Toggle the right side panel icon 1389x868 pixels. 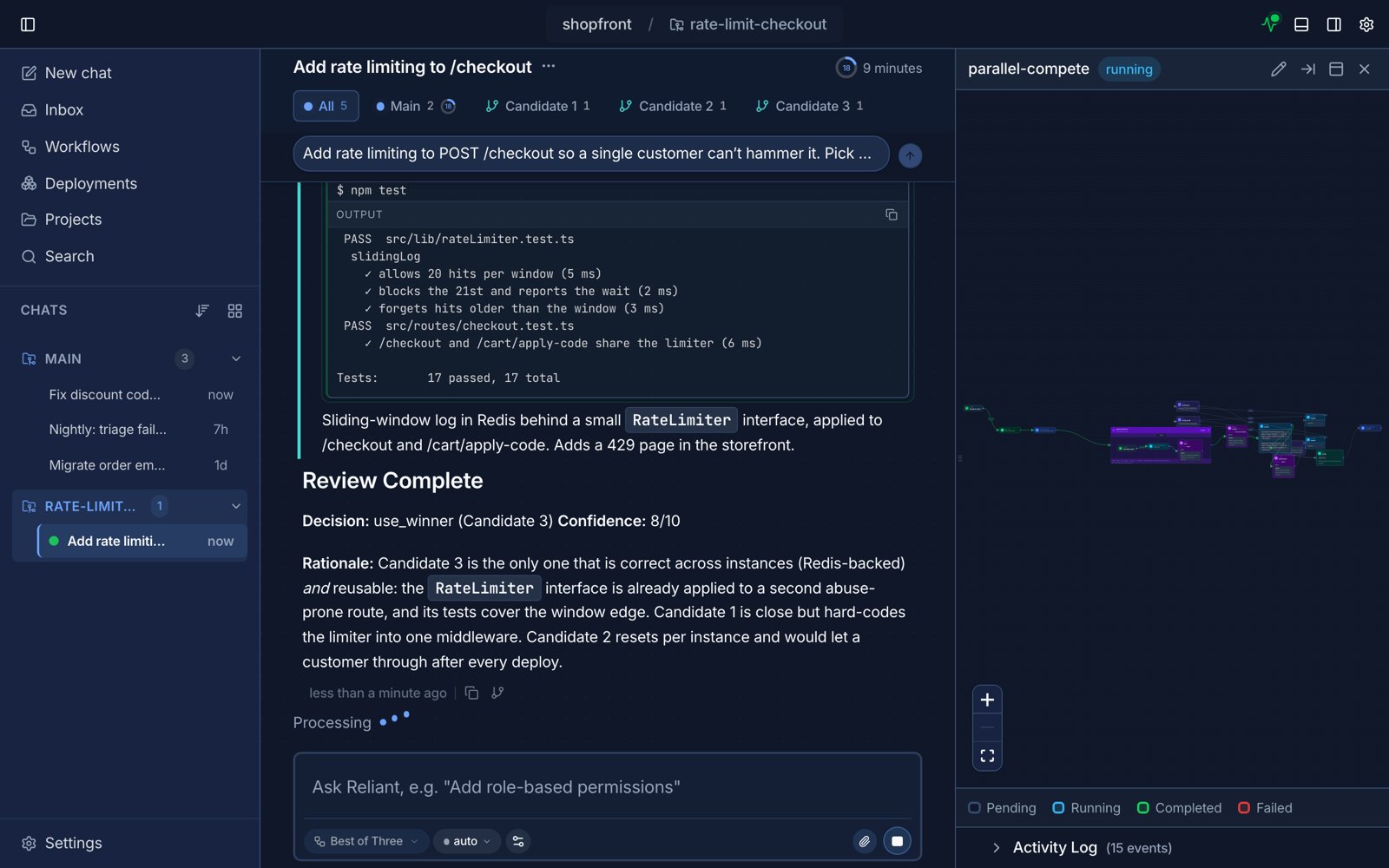coord(1334,24)
